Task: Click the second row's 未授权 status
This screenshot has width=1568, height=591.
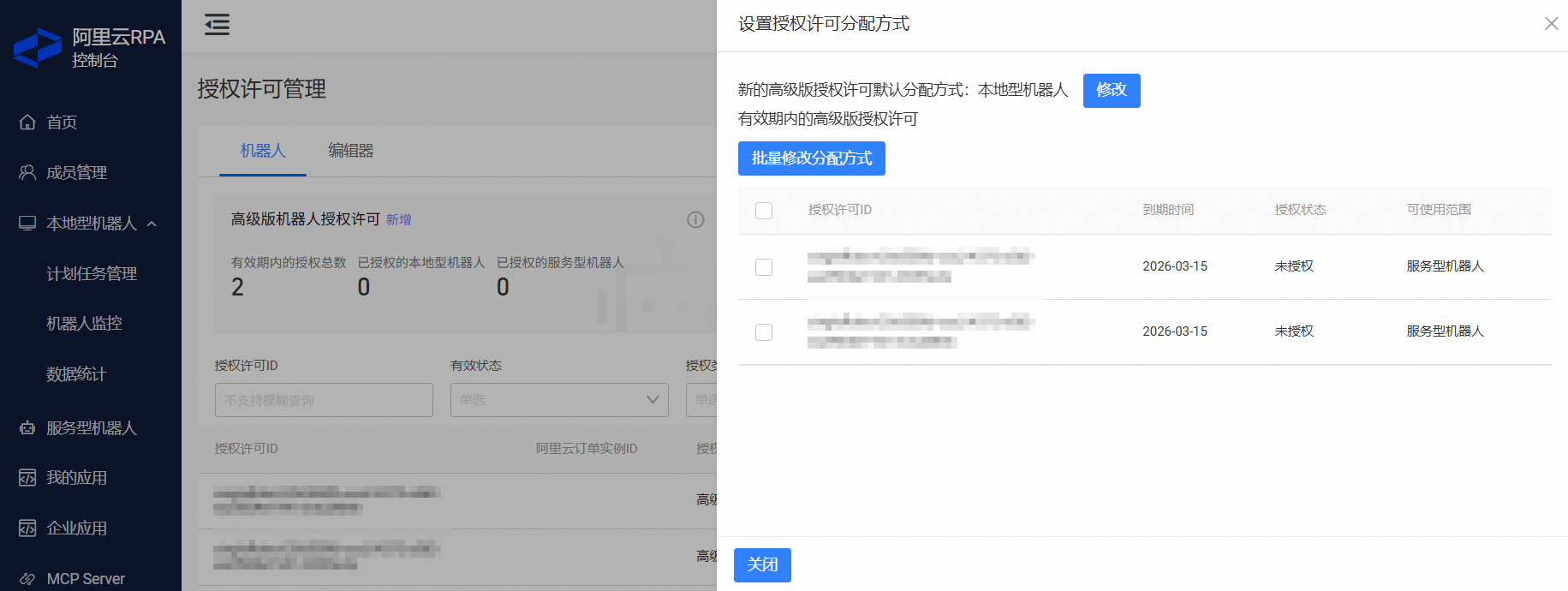Action: (x=1294, y=331)
